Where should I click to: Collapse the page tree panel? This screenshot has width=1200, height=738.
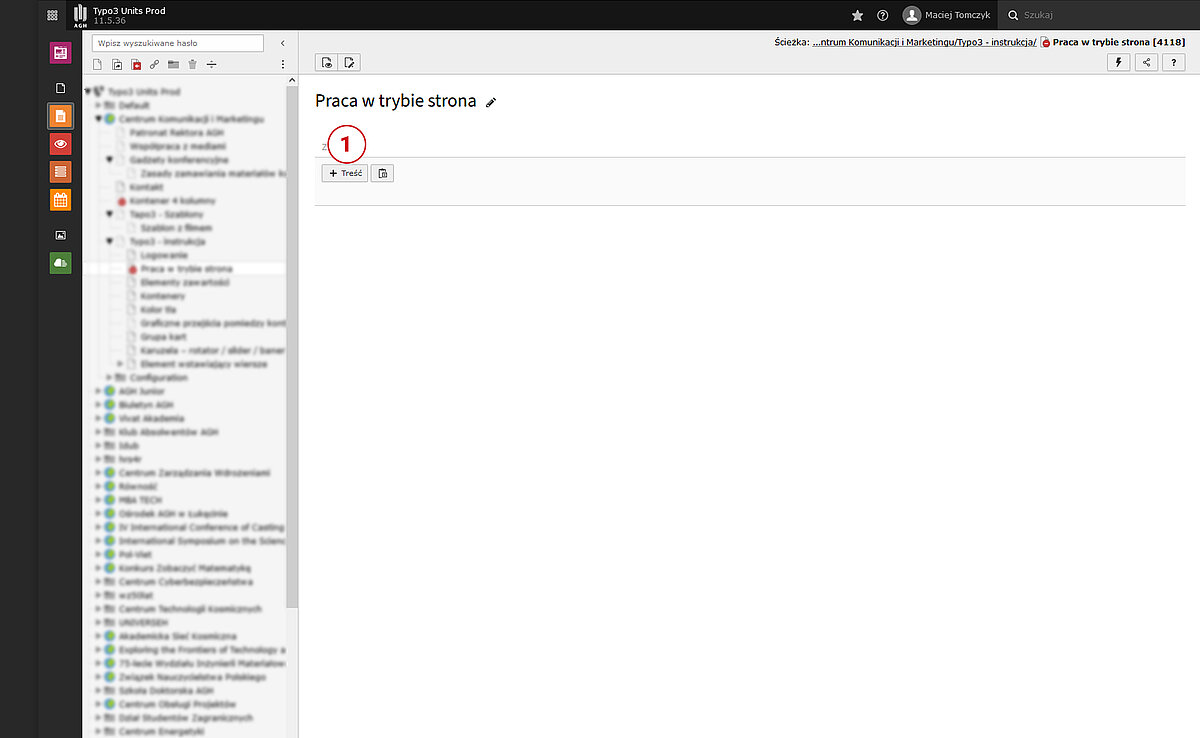tap(283, 43)
